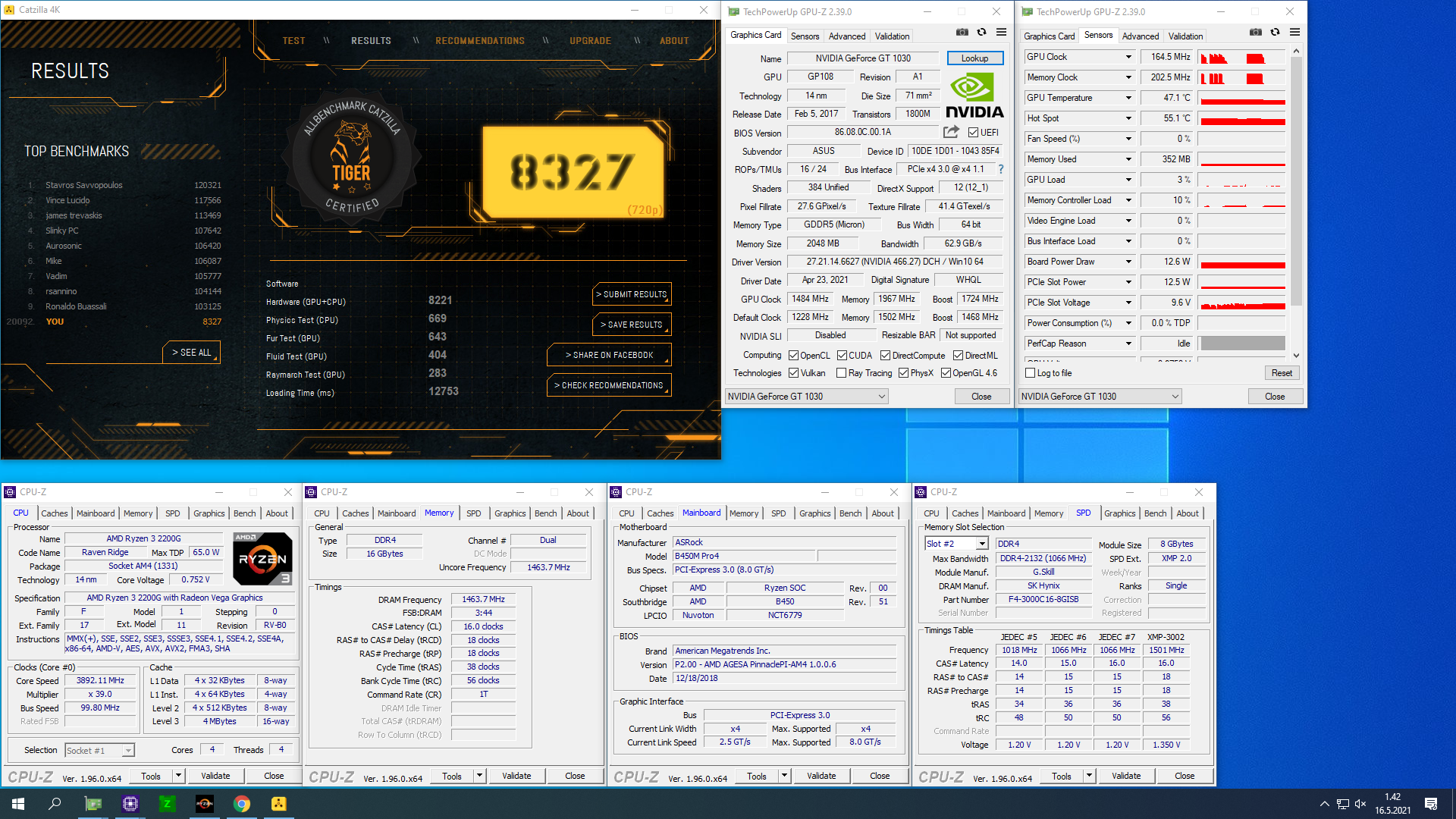Image resolution: width=1456 pixels, height=819 pixels.
Task: Click the GPU Clock sensor graph
Action: tap(1242, 57)
